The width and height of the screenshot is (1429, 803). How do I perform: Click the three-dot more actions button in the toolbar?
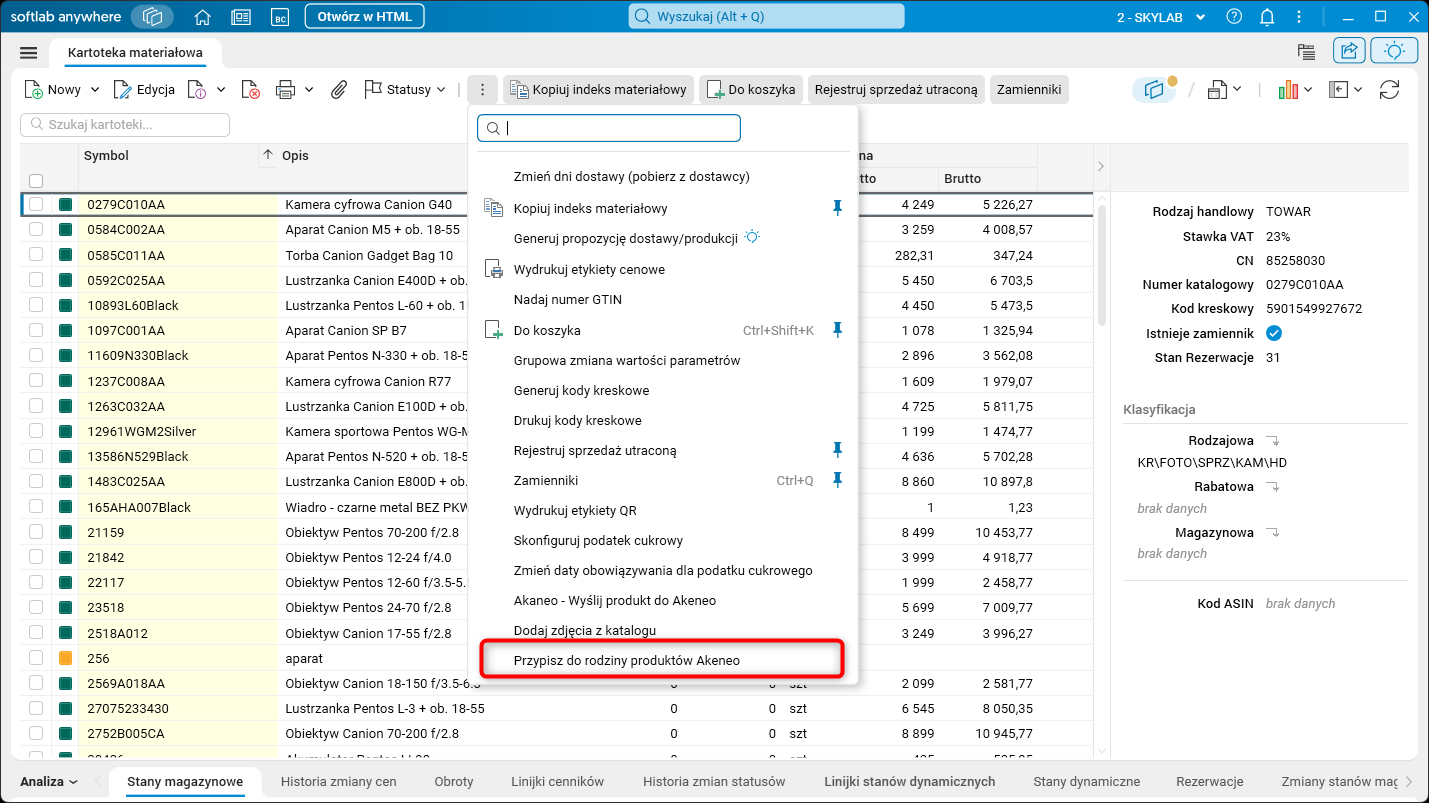[x=482, y=90]
